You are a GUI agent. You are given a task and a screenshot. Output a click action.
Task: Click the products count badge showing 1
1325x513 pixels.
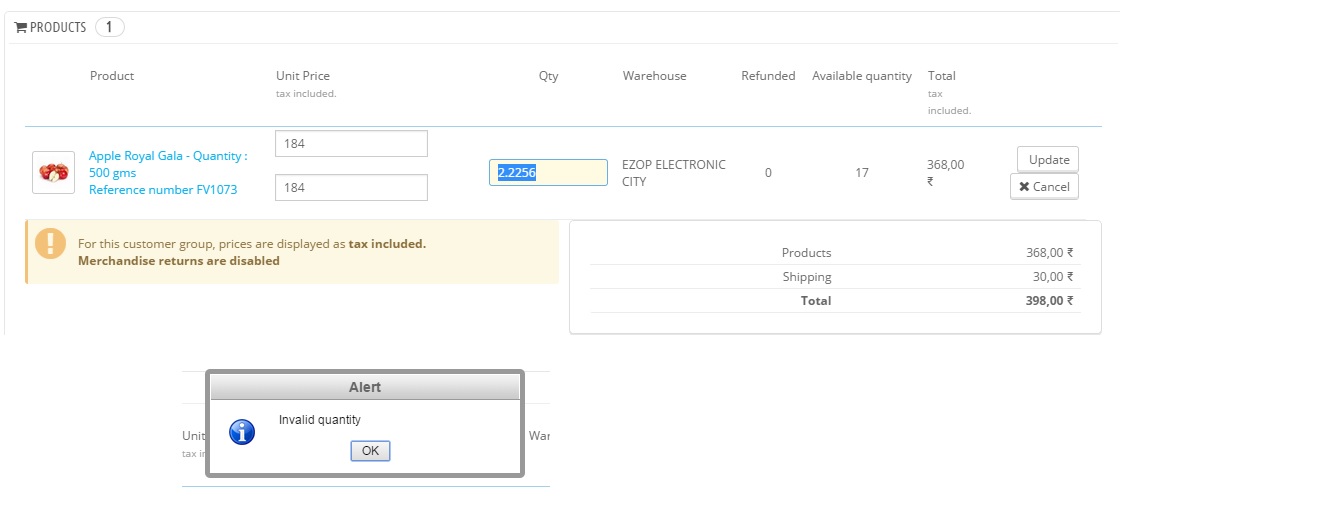tap(109, 27)
